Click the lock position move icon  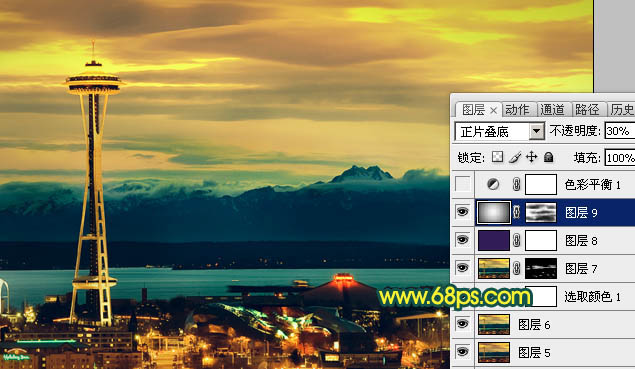(531, 157)
